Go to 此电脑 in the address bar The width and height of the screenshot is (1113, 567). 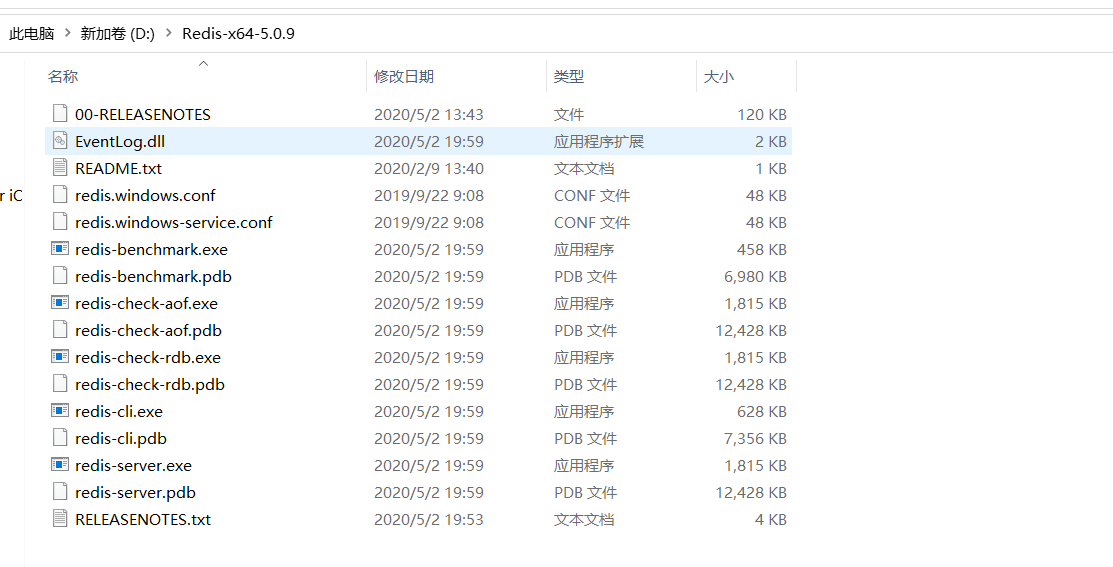point(31,33)
